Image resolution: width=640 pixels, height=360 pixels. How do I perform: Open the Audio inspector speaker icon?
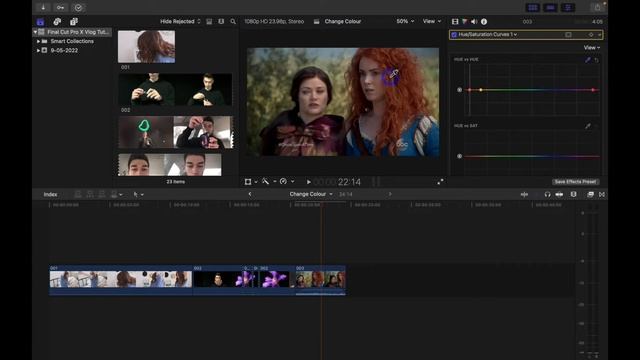coord(474,22)
